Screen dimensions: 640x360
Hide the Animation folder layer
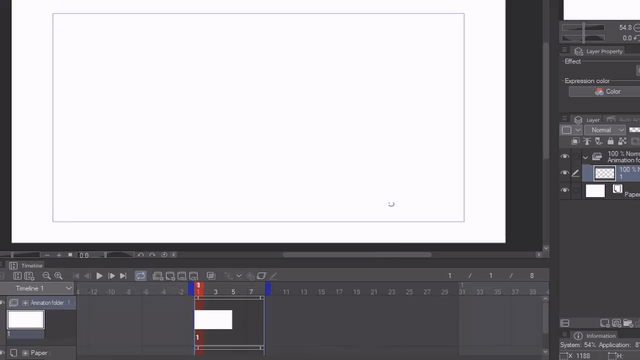(x=565, y=156)
